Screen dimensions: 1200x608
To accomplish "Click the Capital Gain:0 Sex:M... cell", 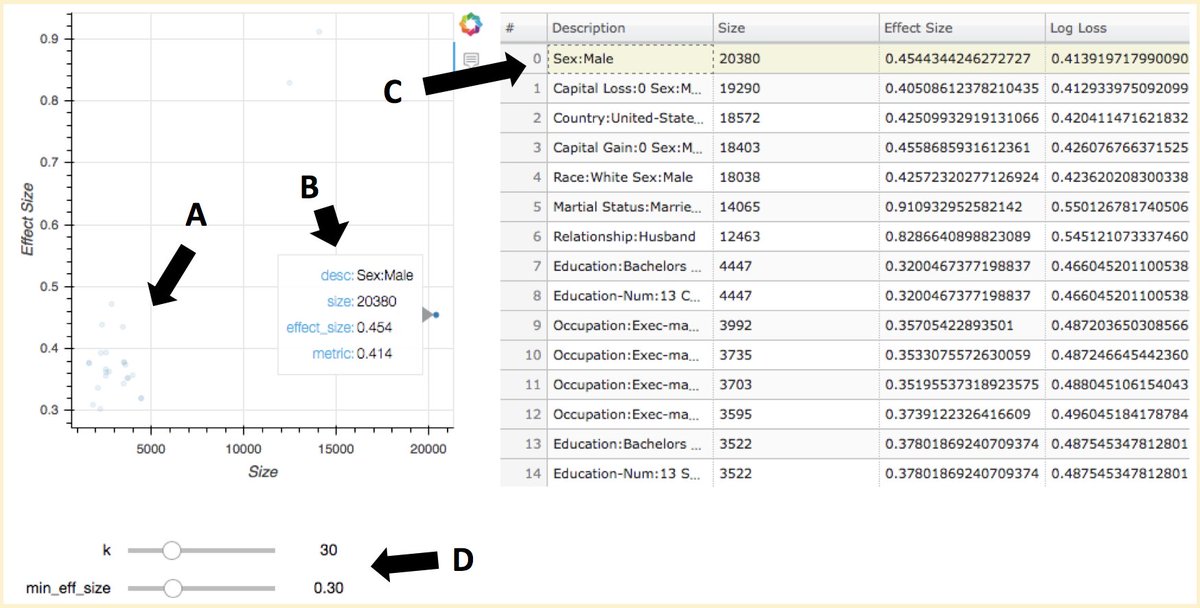I will pos(629,148).
